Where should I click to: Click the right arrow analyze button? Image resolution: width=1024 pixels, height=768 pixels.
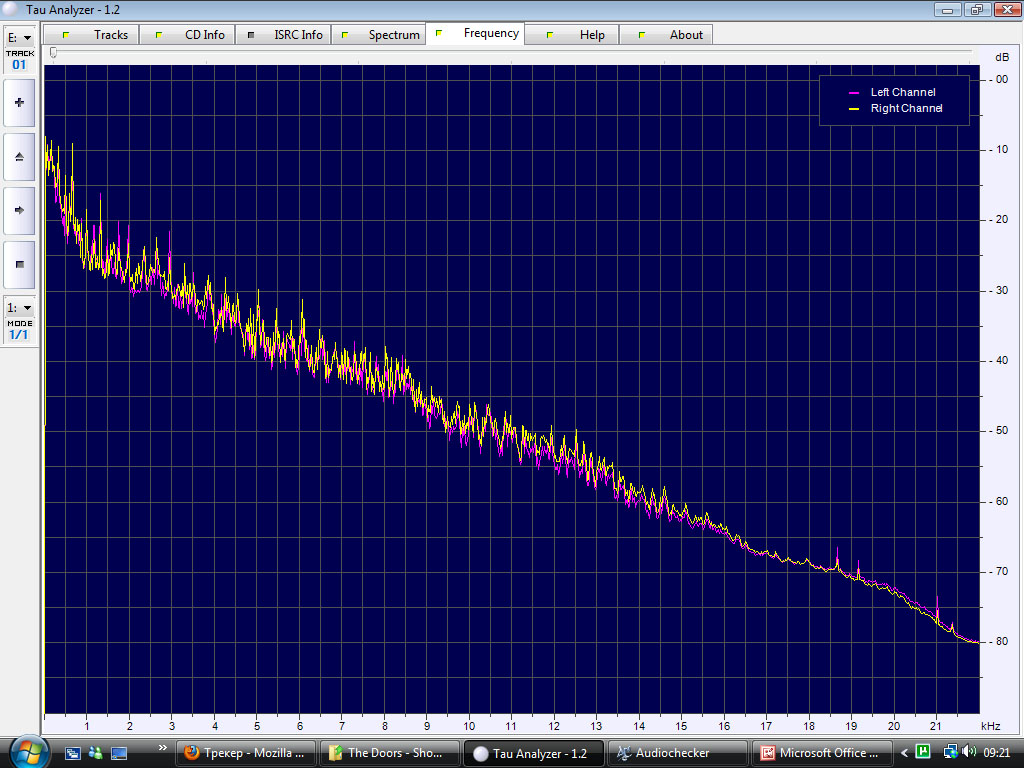[19, 210]
